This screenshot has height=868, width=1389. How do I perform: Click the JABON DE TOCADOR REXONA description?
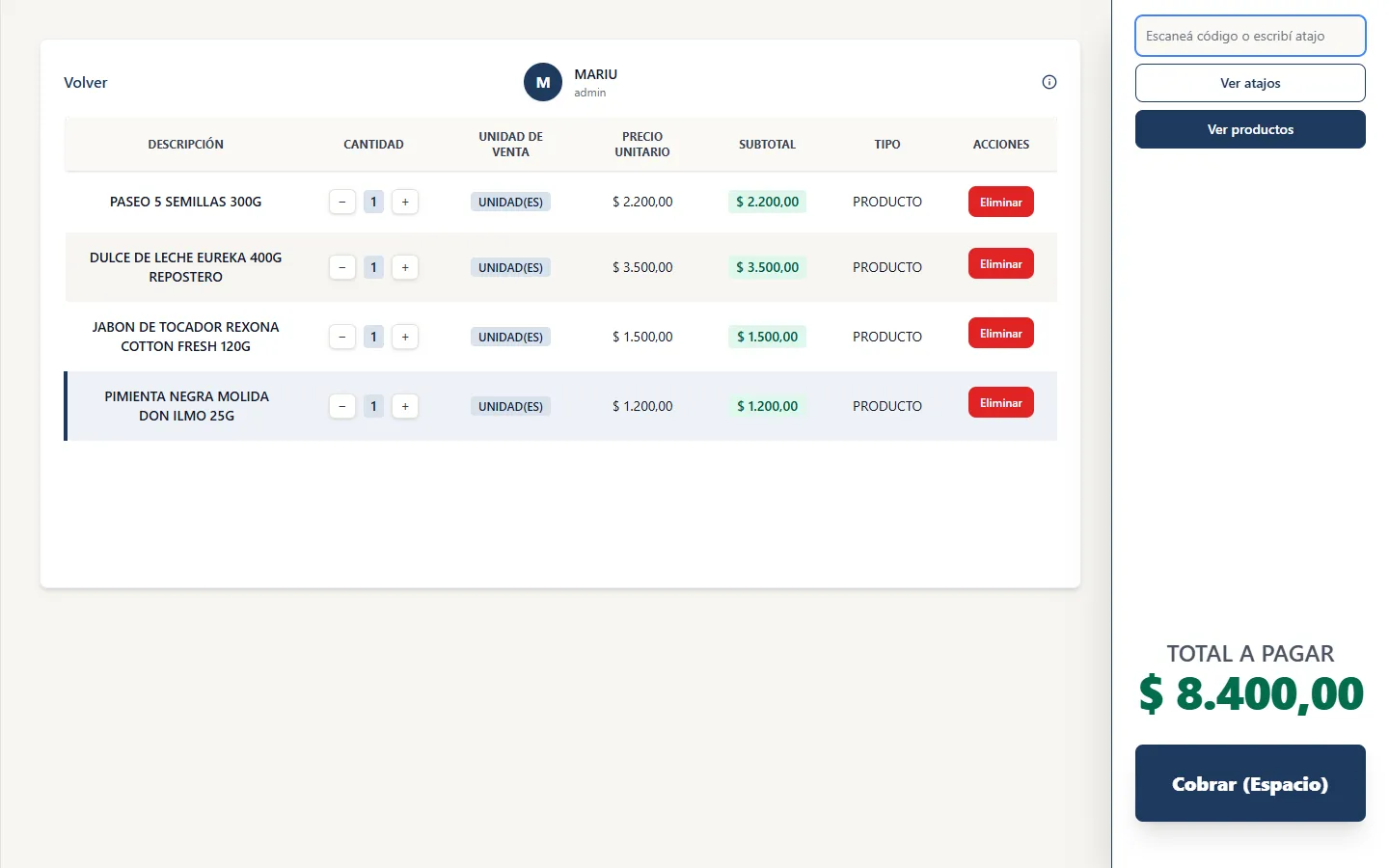(185, 337)
